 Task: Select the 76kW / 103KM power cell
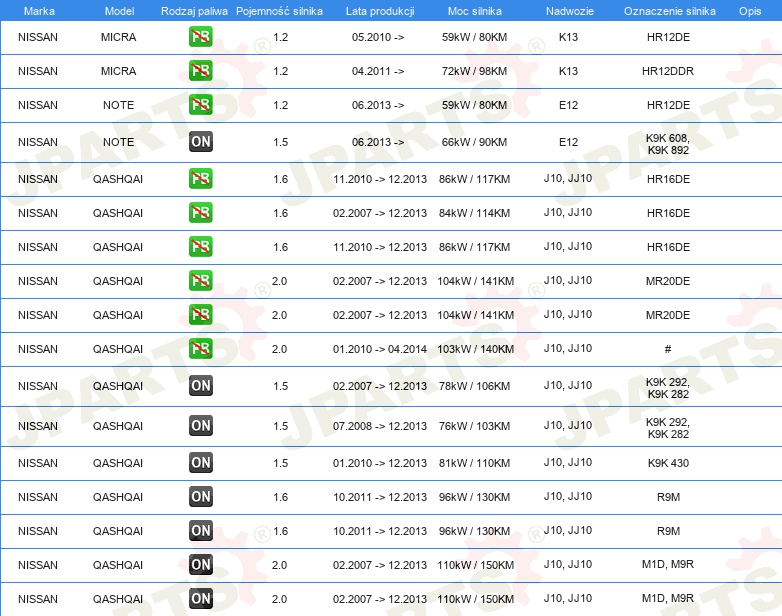point(474,426)
